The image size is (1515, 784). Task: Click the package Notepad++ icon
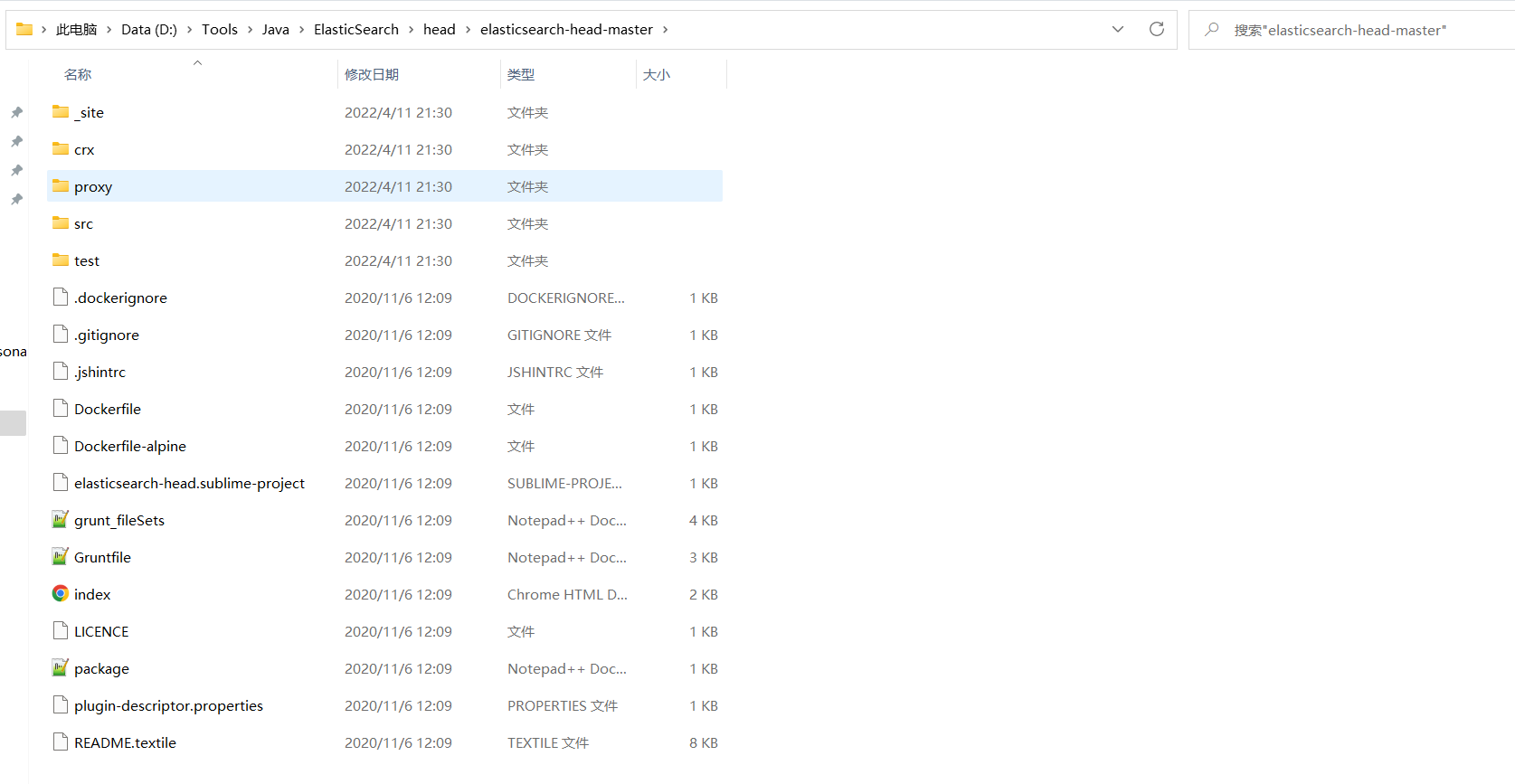[61, 668]
